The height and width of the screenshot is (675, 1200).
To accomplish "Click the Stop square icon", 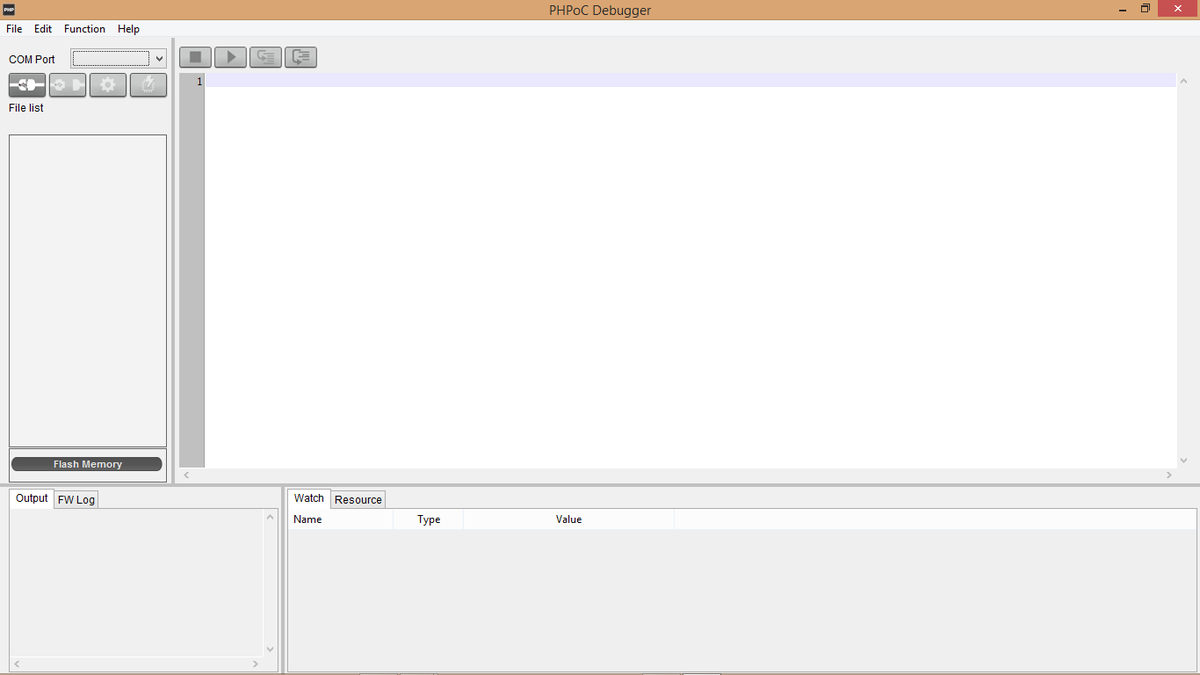I will click(x=196, y=58).
